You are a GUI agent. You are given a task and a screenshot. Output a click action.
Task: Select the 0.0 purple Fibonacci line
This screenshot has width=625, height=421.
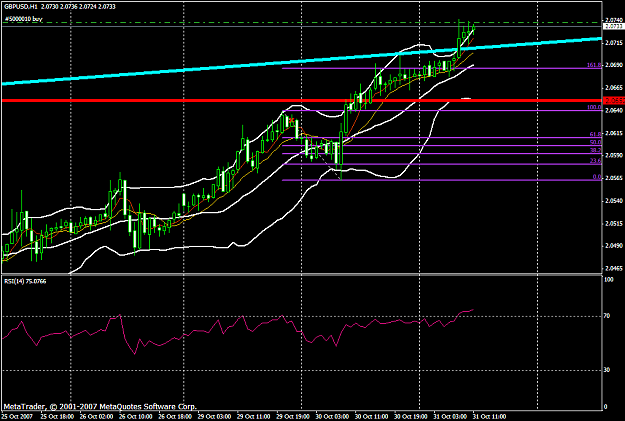[442, 180]
